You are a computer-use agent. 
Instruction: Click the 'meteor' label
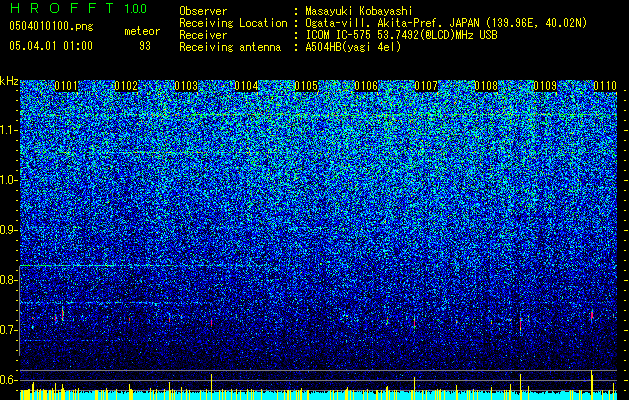(x=142, y=31)
